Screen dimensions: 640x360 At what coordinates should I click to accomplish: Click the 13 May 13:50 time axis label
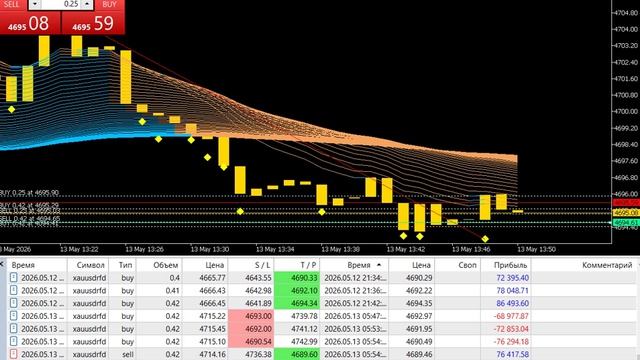pos(536,249)
